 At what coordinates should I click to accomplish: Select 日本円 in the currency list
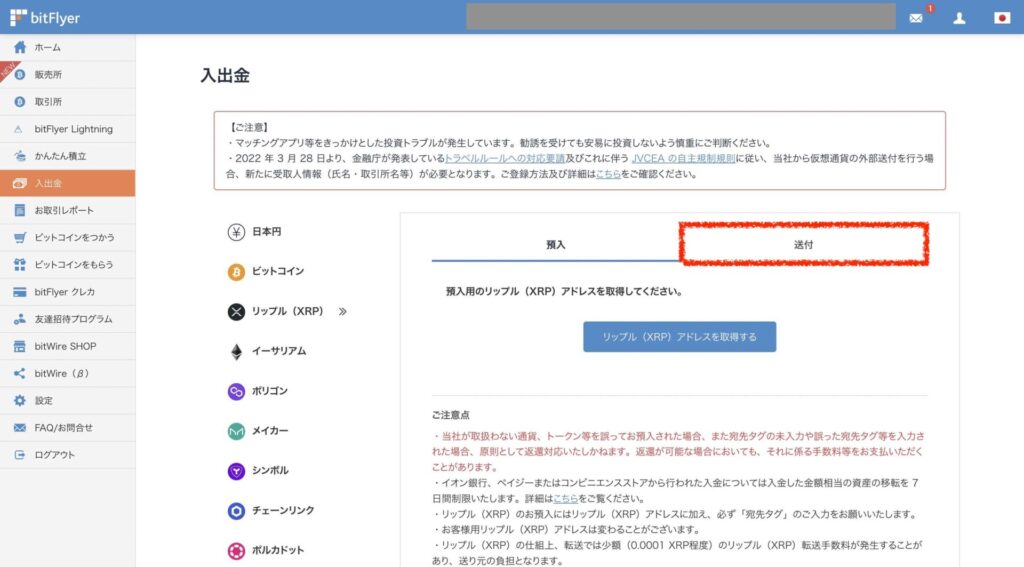(x=266, y=232)
